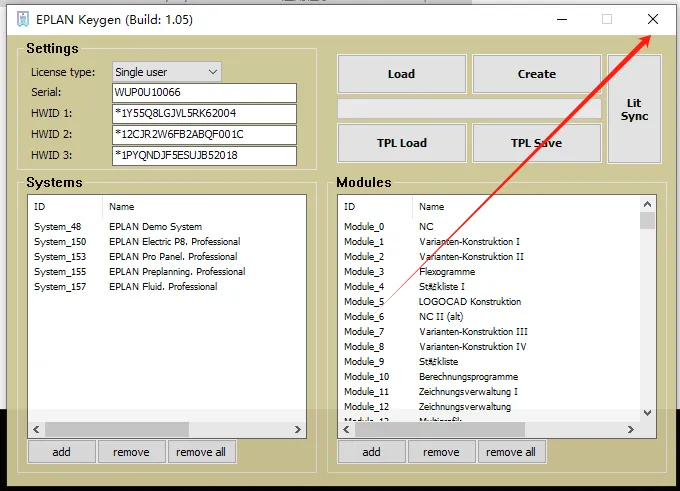Click the remove button under Modules
The width and height of the screenshot is (680, 491).
pos(441,452)
